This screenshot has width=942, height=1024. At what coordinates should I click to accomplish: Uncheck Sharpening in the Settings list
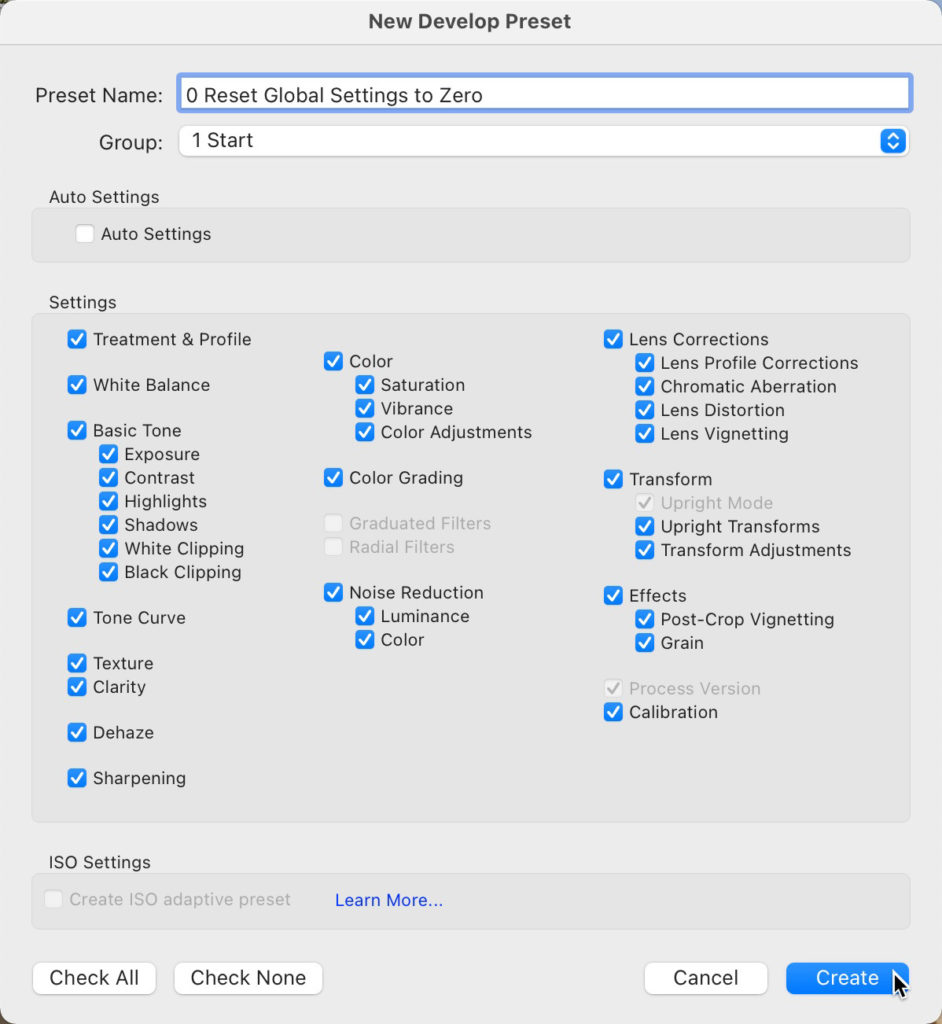click(77, 778)
